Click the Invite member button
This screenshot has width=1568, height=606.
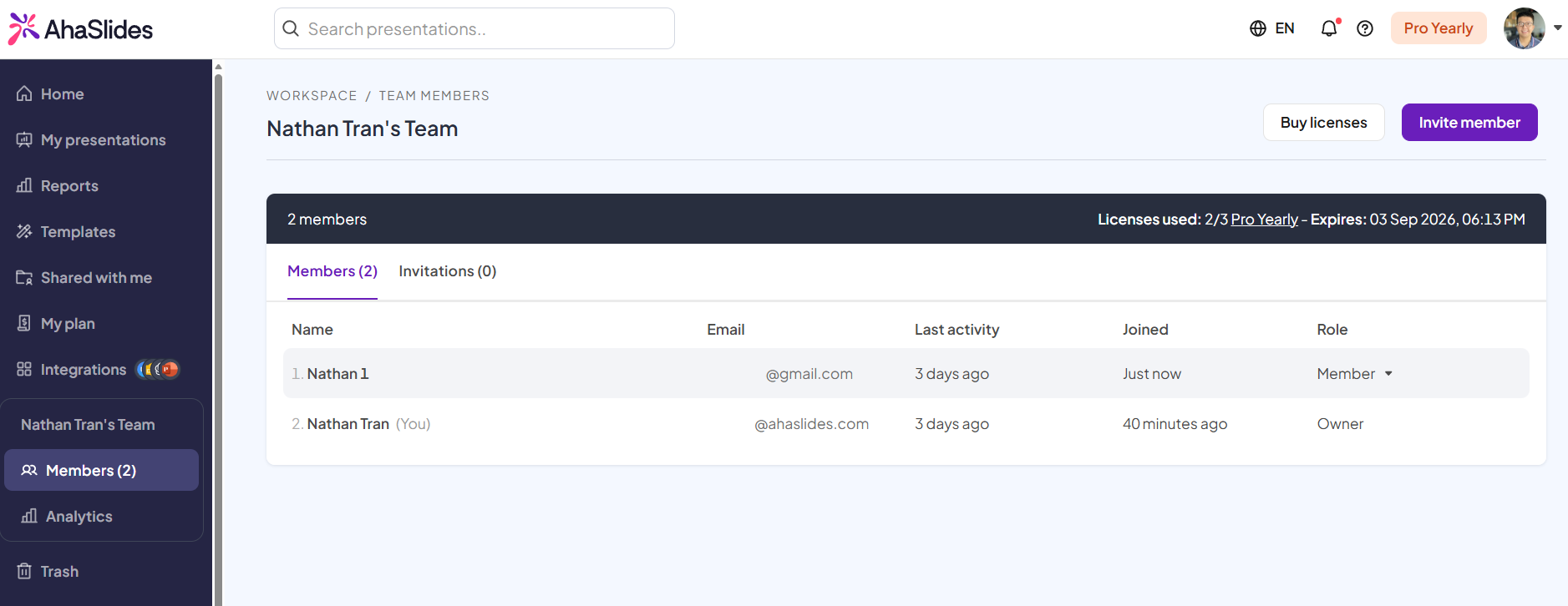click(1469, 123)
